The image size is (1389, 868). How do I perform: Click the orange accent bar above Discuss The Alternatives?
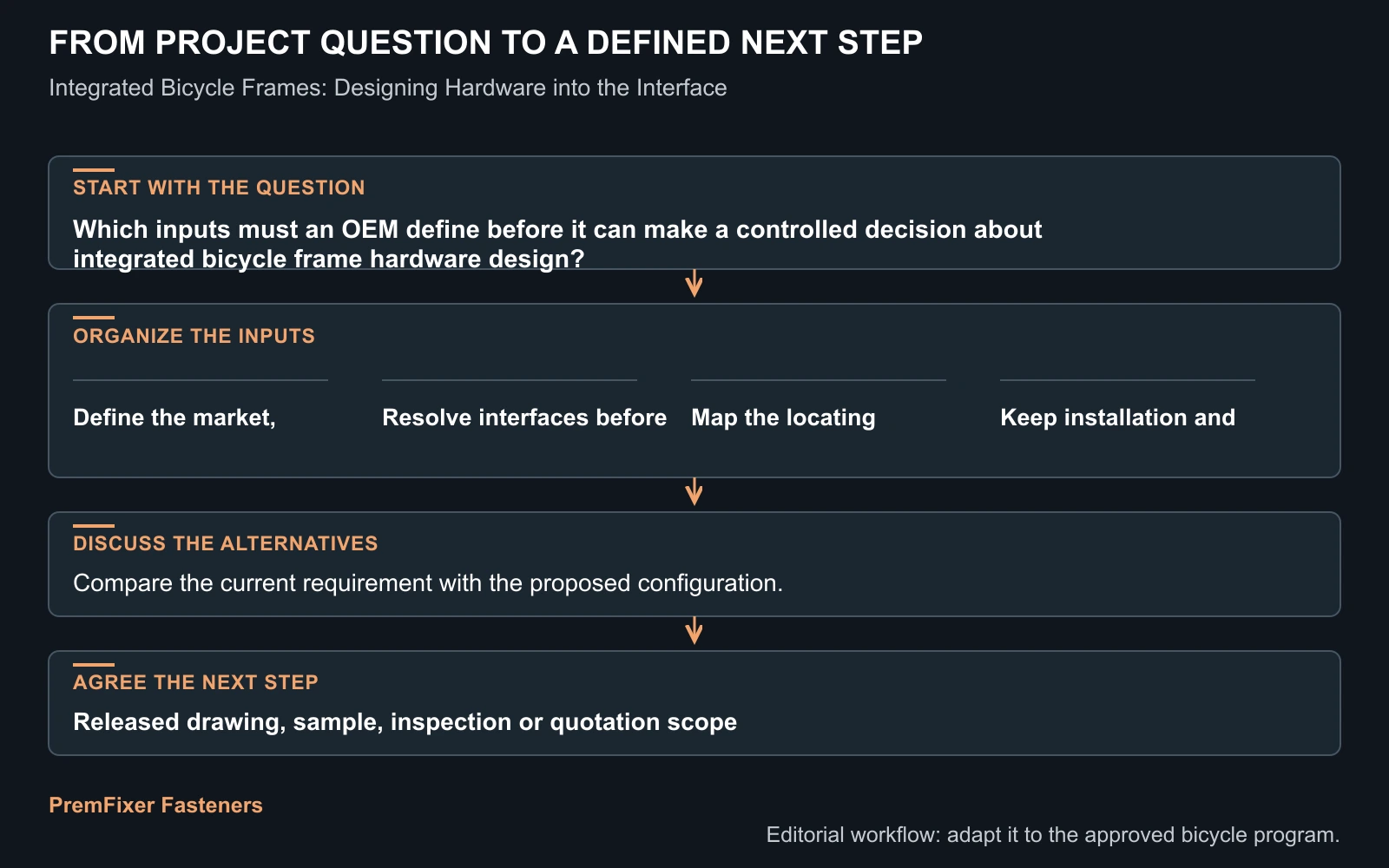[x=94, y=526]
